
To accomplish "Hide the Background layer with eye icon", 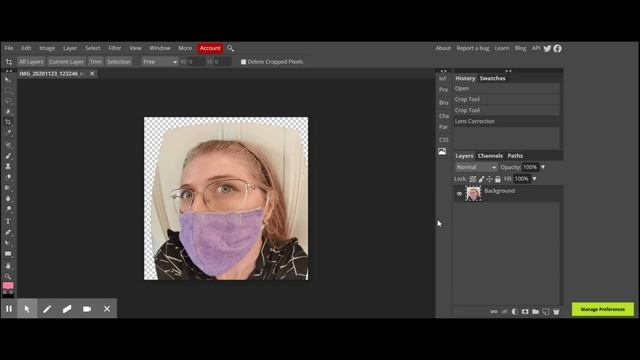I will click(459, 194).
